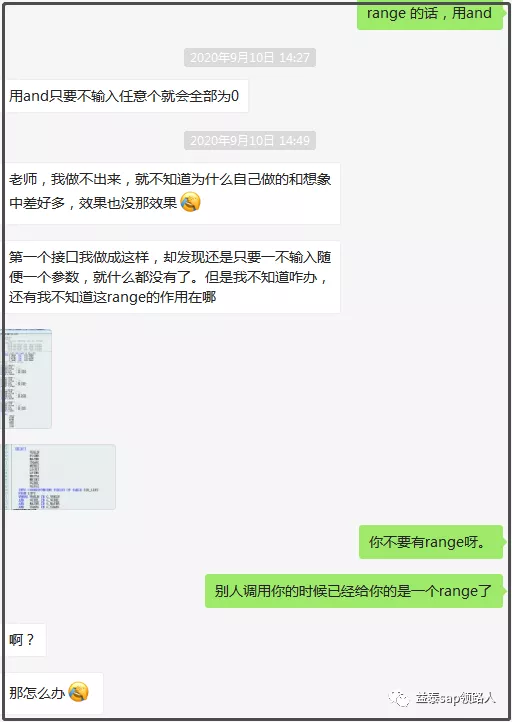The image size is (512, 722).
Task: Click the crying-laughing emoji after 效果也没那效果
Action: coord(190,203)
